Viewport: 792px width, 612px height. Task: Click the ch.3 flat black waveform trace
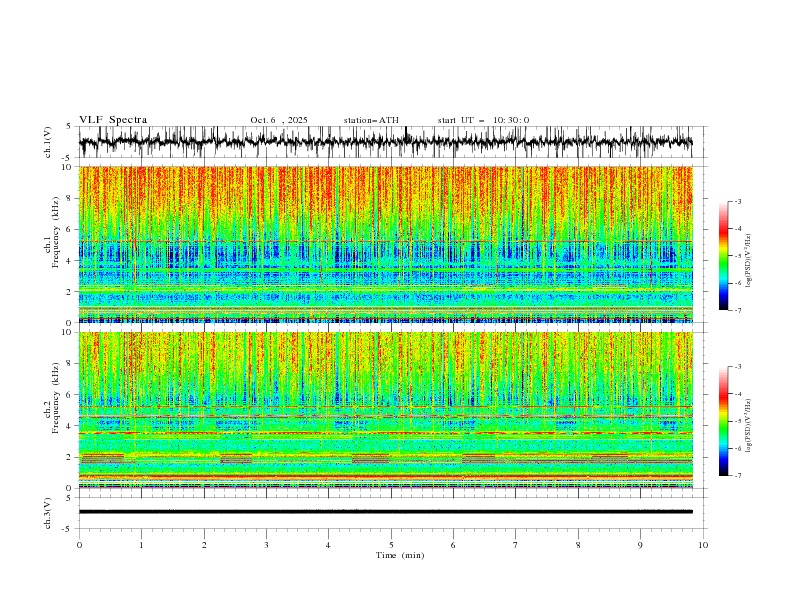386,512
